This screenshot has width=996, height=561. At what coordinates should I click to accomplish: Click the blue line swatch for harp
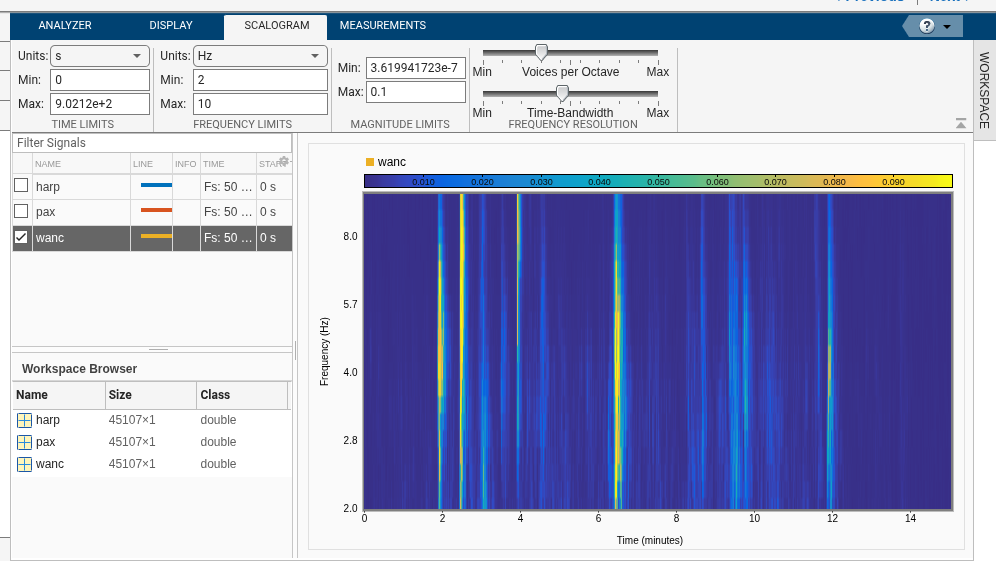156,186
